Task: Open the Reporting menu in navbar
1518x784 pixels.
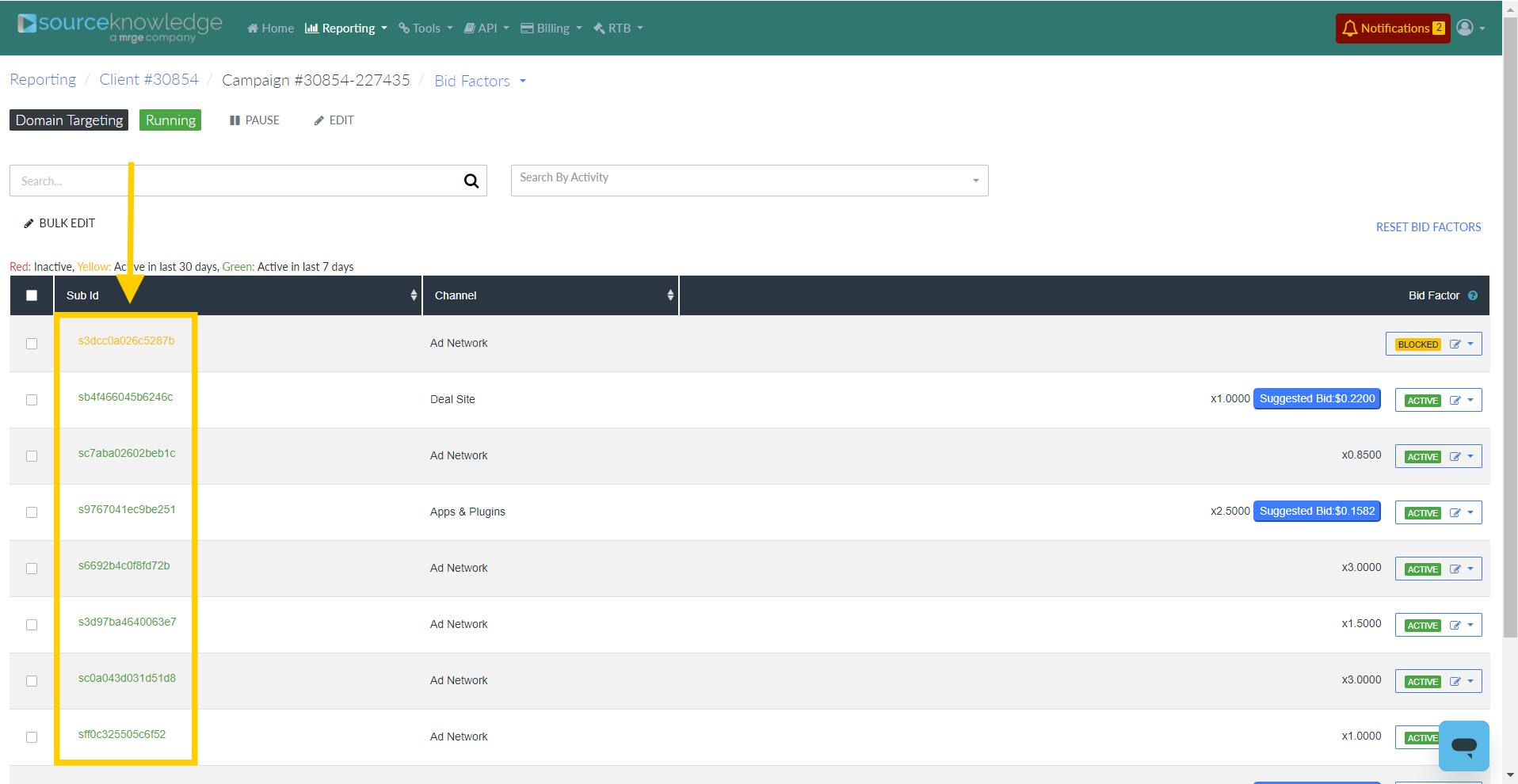Action: pyautogui.click(x=347, y=29)
